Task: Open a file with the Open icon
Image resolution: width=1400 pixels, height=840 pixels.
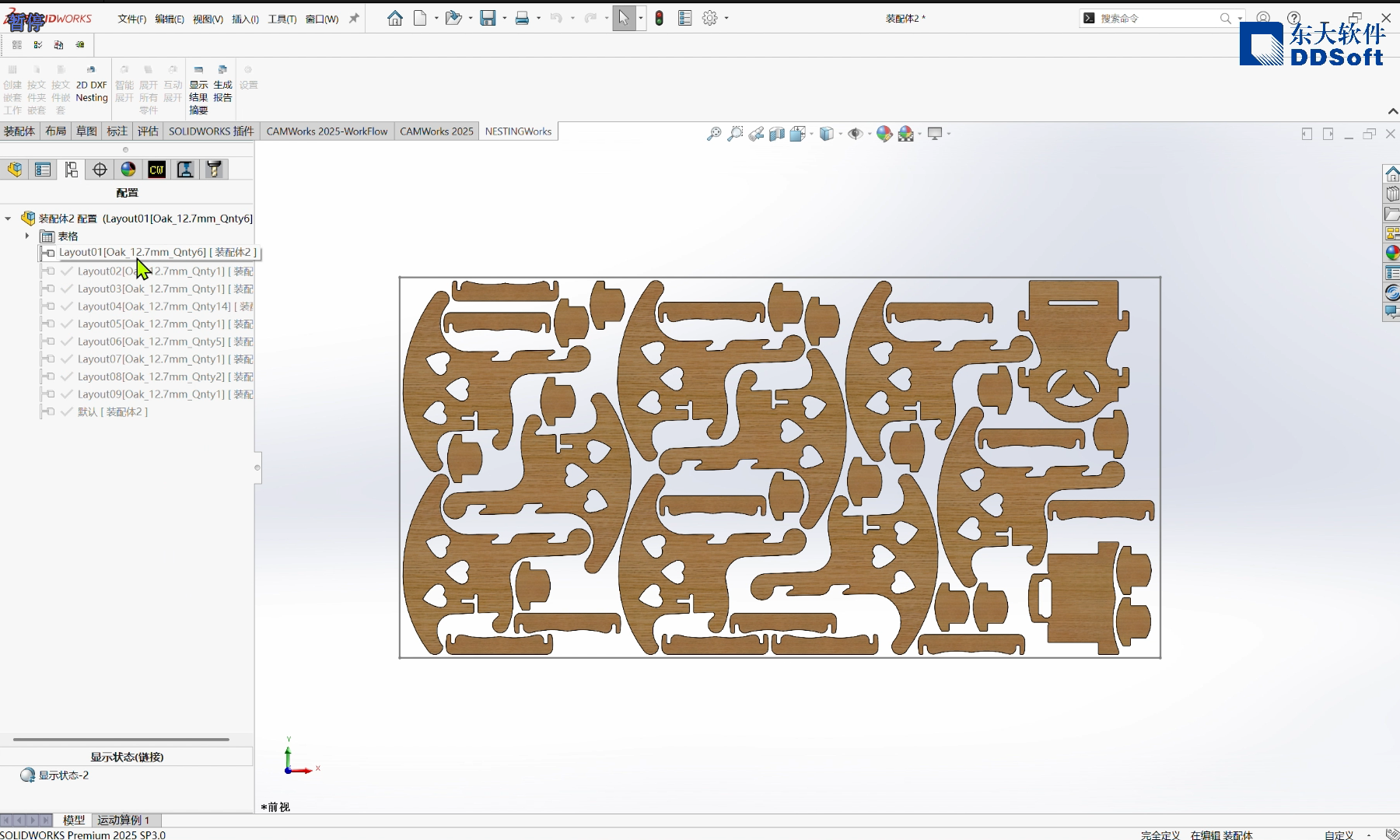Action: point(453,18)
